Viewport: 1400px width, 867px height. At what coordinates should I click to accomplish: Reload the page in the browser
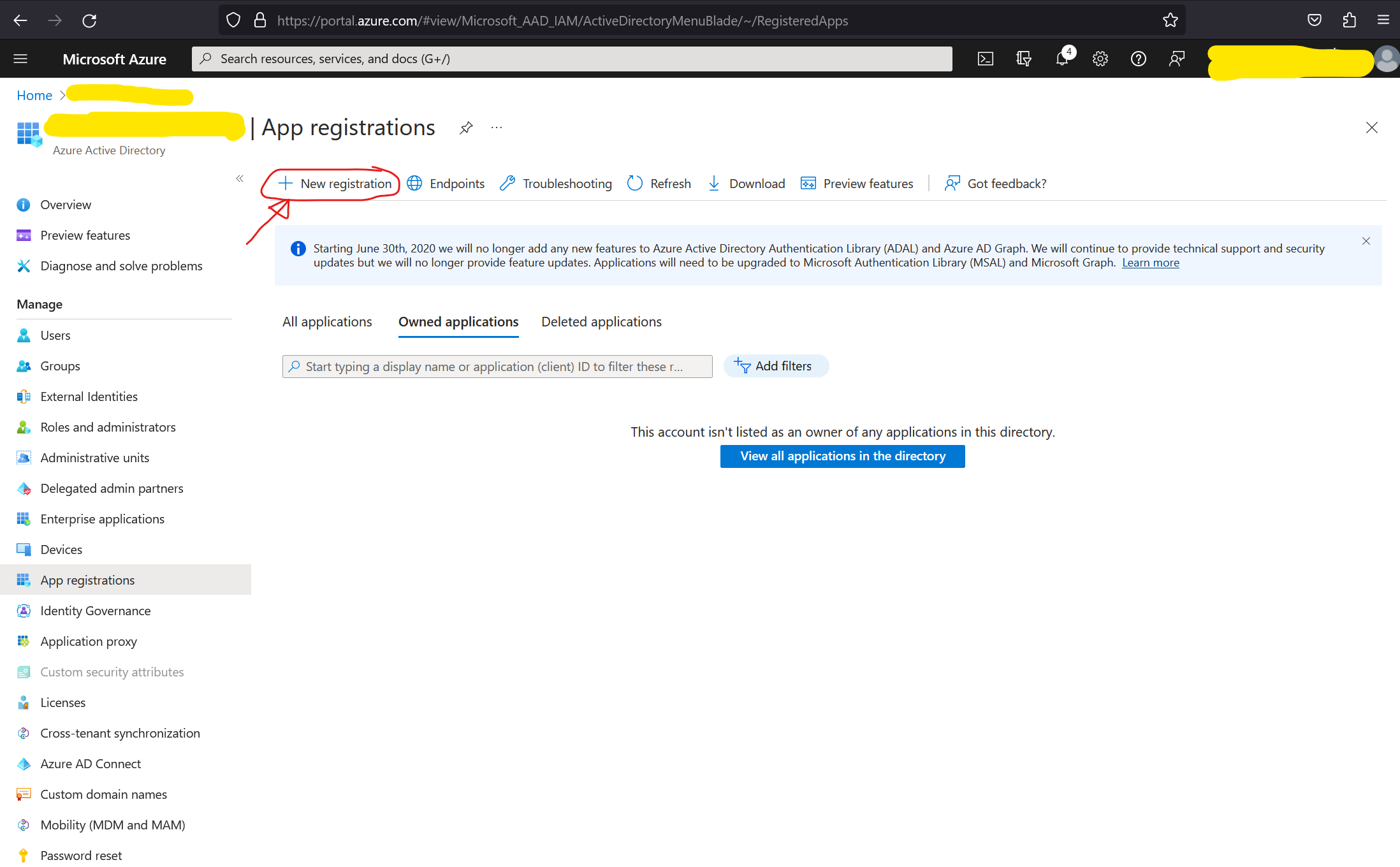pos(89,20)
